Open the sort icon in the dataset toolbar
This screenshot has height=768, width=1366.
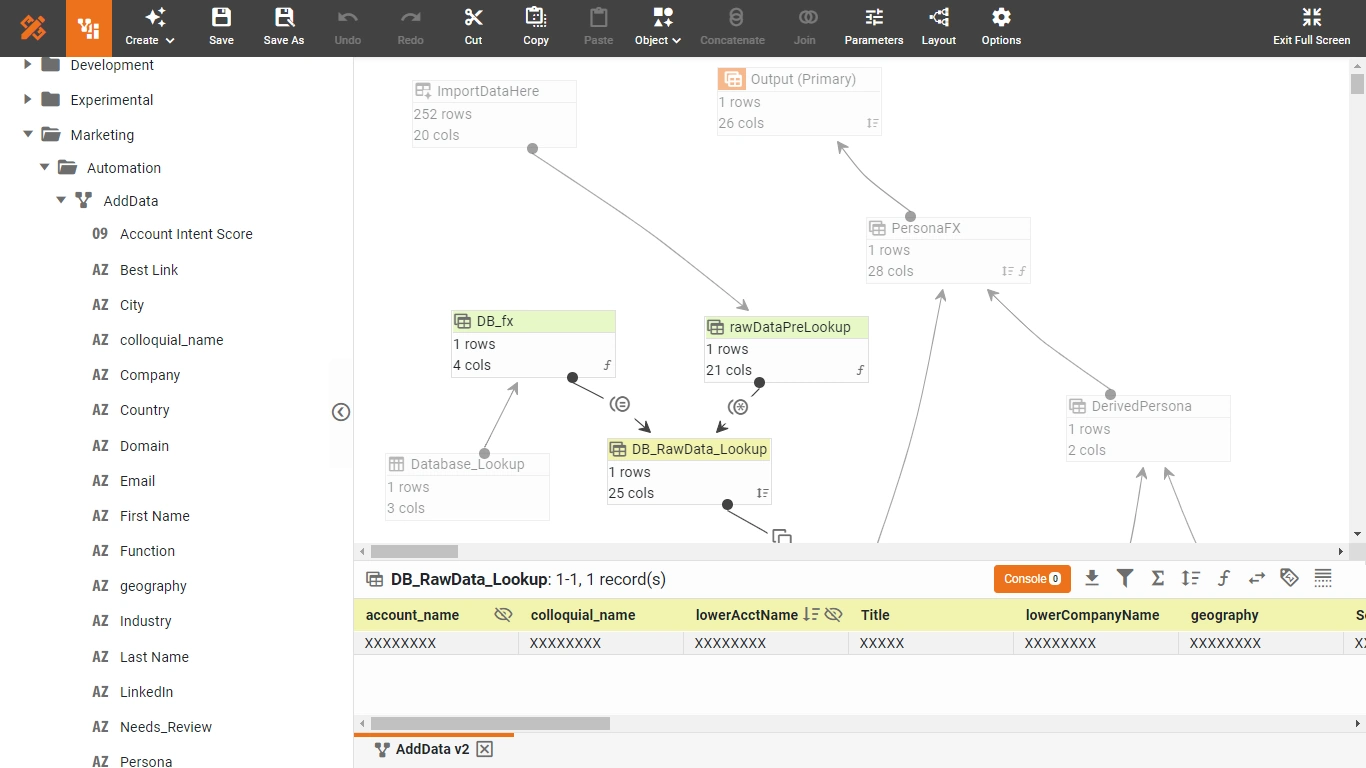pyautogui.click(x=1190, y=578)
